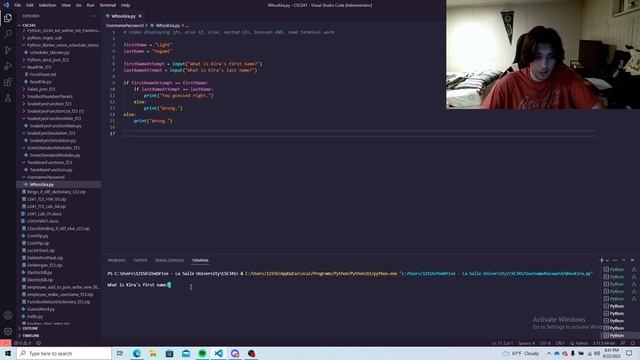
Task: Open the Edit menu
Action: click(30, 5)
